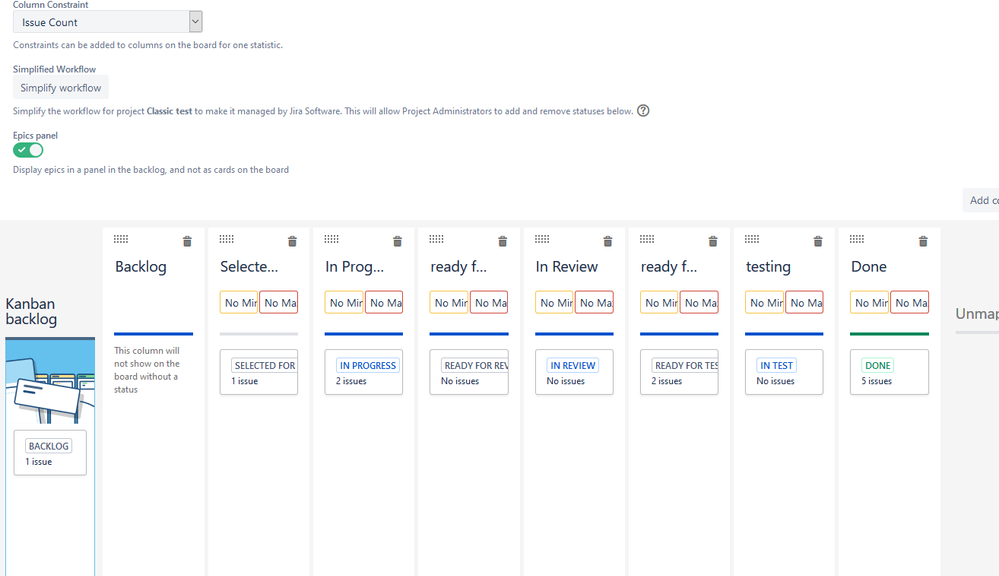
Task: Edit the Done column name
Action: [x=869, y=266]
